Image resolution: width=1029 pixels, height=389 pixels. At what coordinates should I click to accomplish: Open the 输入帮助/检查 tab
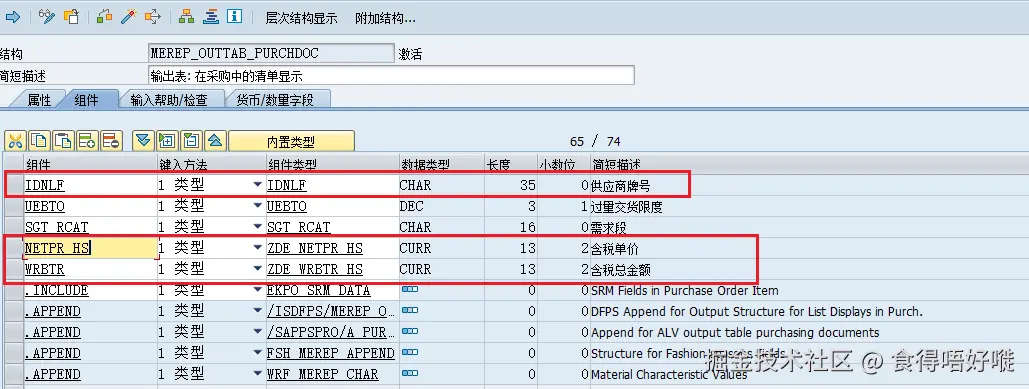[x=169, y=100]
